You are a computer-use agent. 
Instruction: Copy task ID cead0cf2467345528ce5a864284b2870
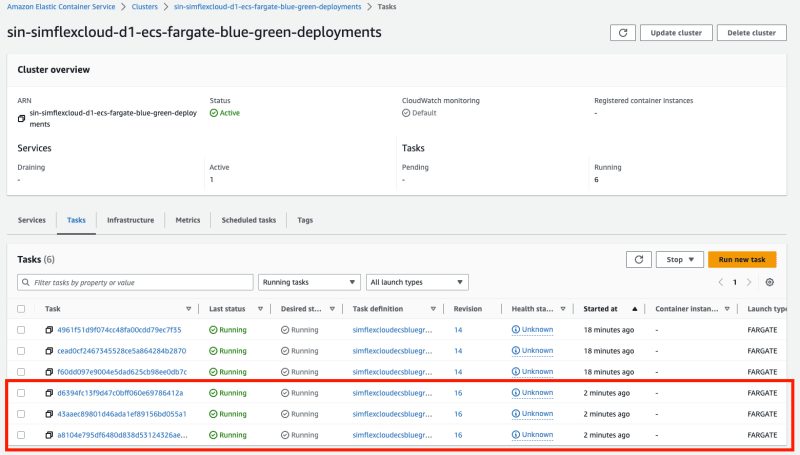point(49,351)
